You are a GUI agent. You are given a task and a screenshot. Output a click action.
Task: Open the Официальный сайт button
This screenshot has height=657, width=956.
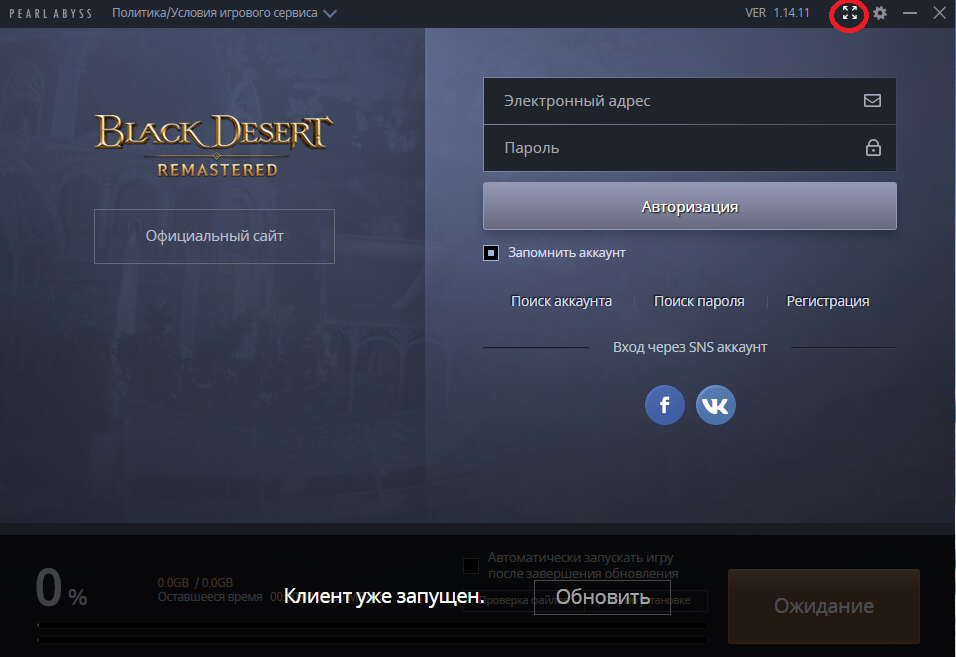click(x=214, y=236)
